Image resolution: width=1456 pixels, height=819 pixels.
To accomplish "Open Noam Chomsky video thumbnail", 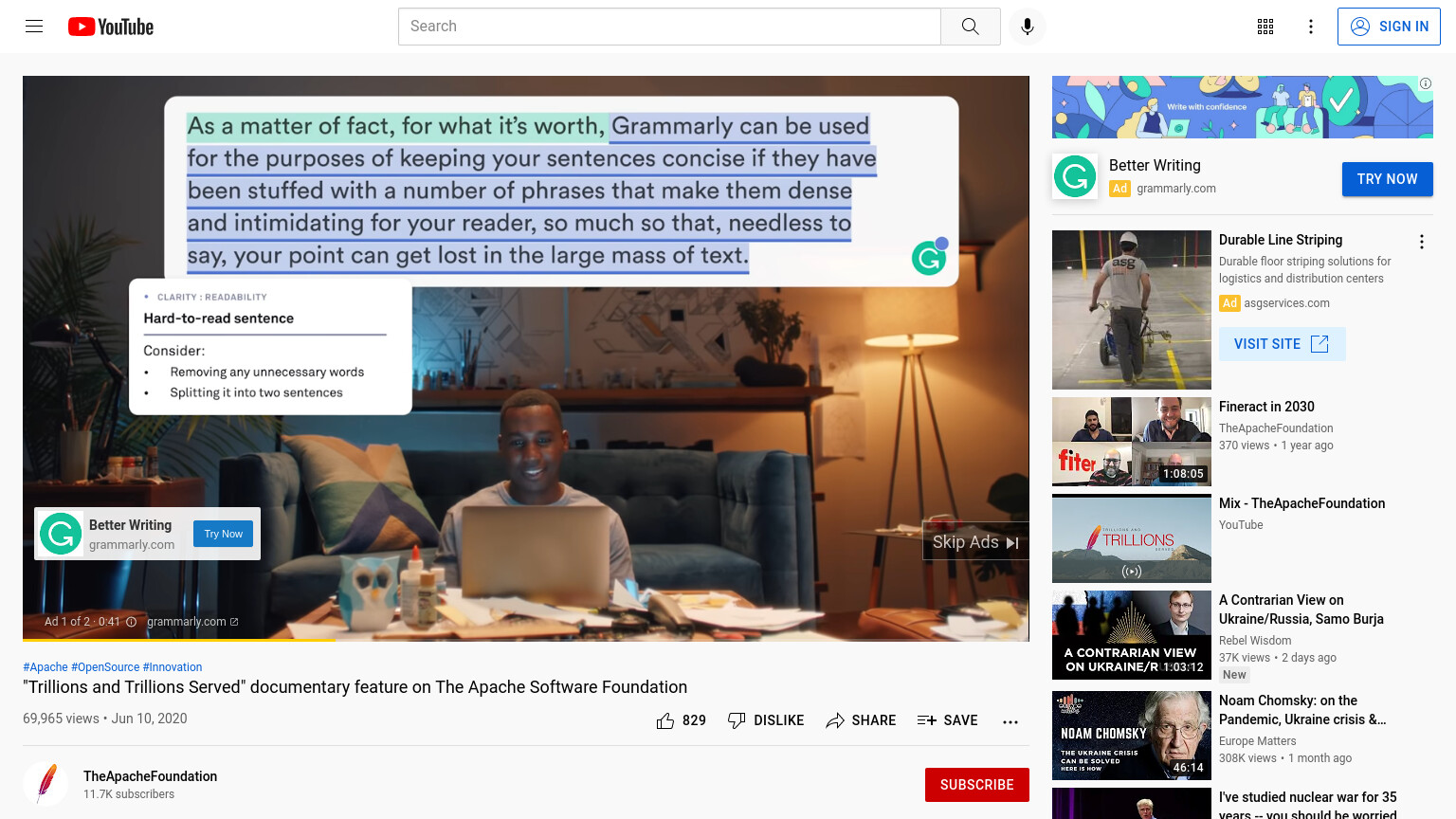I will [1132, 736].
